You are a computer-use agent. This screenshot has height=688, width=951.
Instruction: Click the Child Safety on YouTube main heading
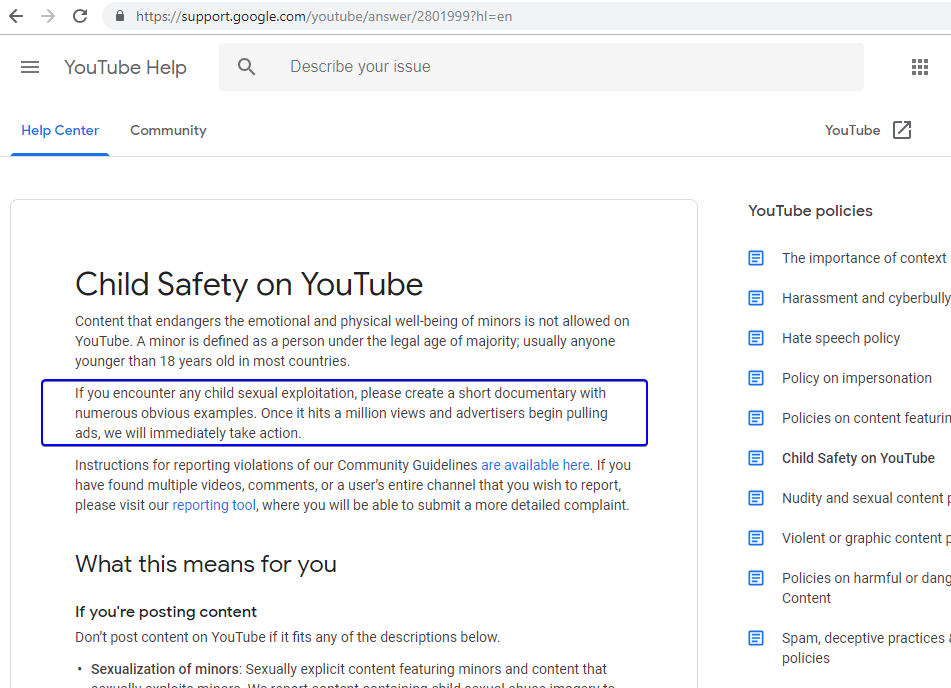249,285
